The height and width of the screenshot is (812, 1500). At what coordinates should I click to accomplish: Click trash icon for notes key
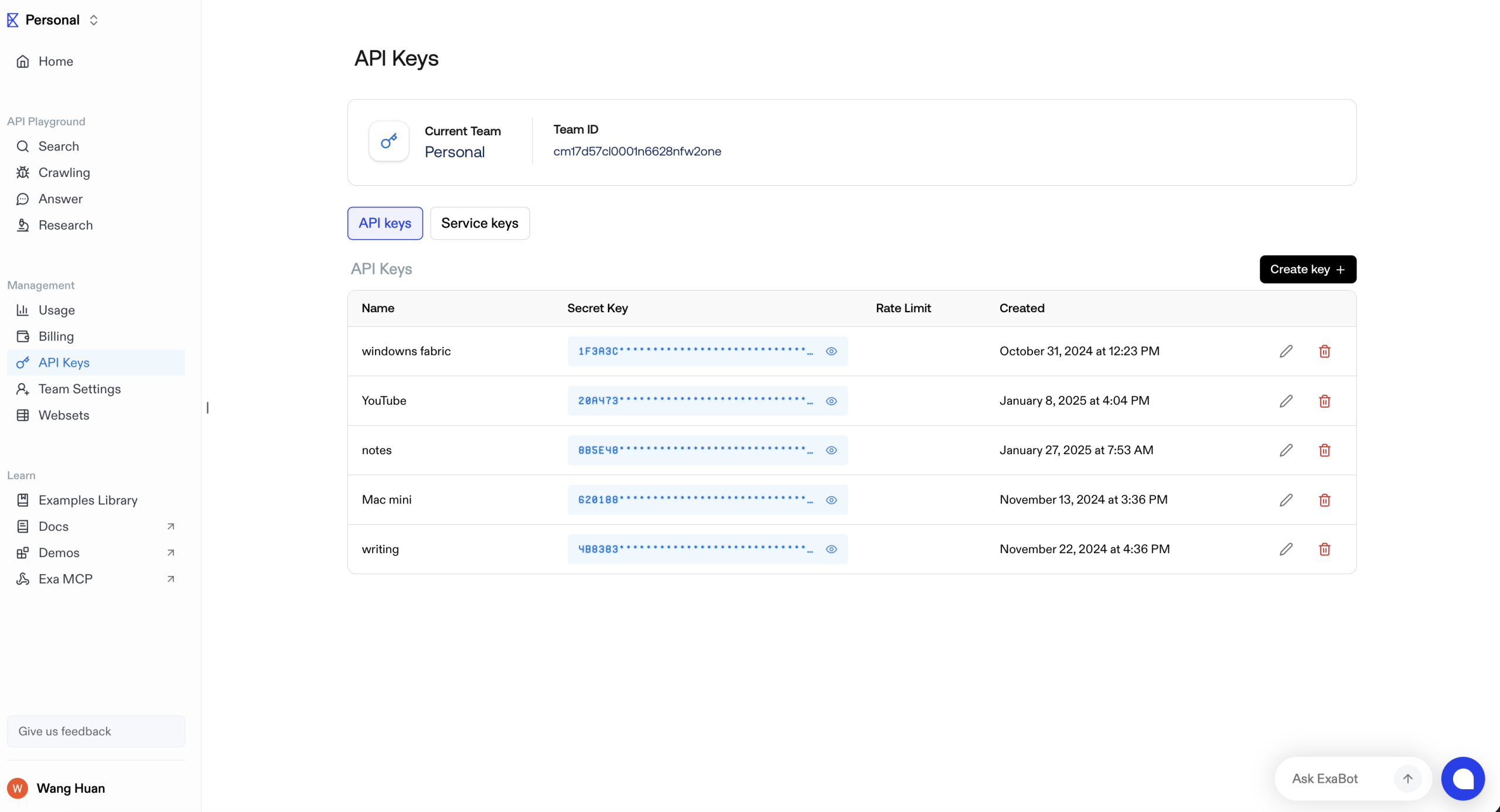[1324, 451]
